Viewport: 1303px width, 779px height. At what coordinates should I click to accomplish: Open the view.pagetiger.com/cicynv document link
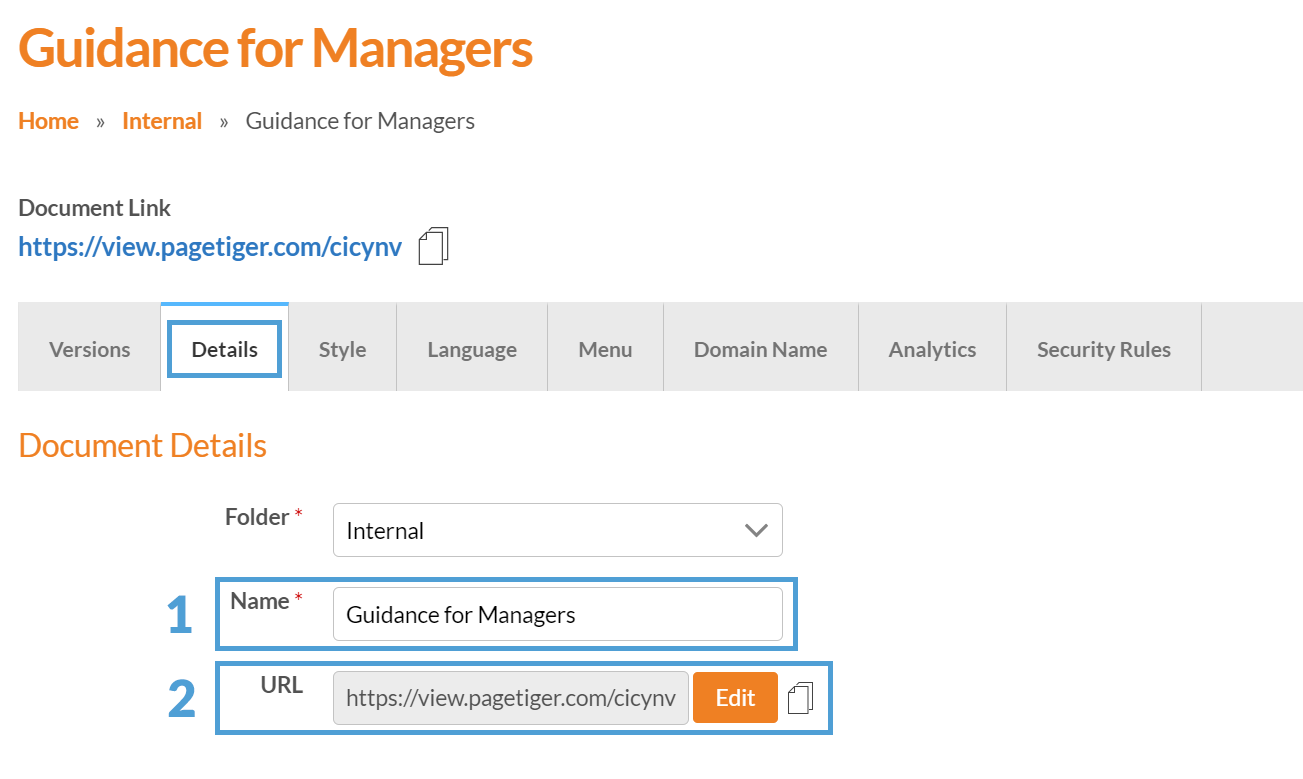point(210,247)
